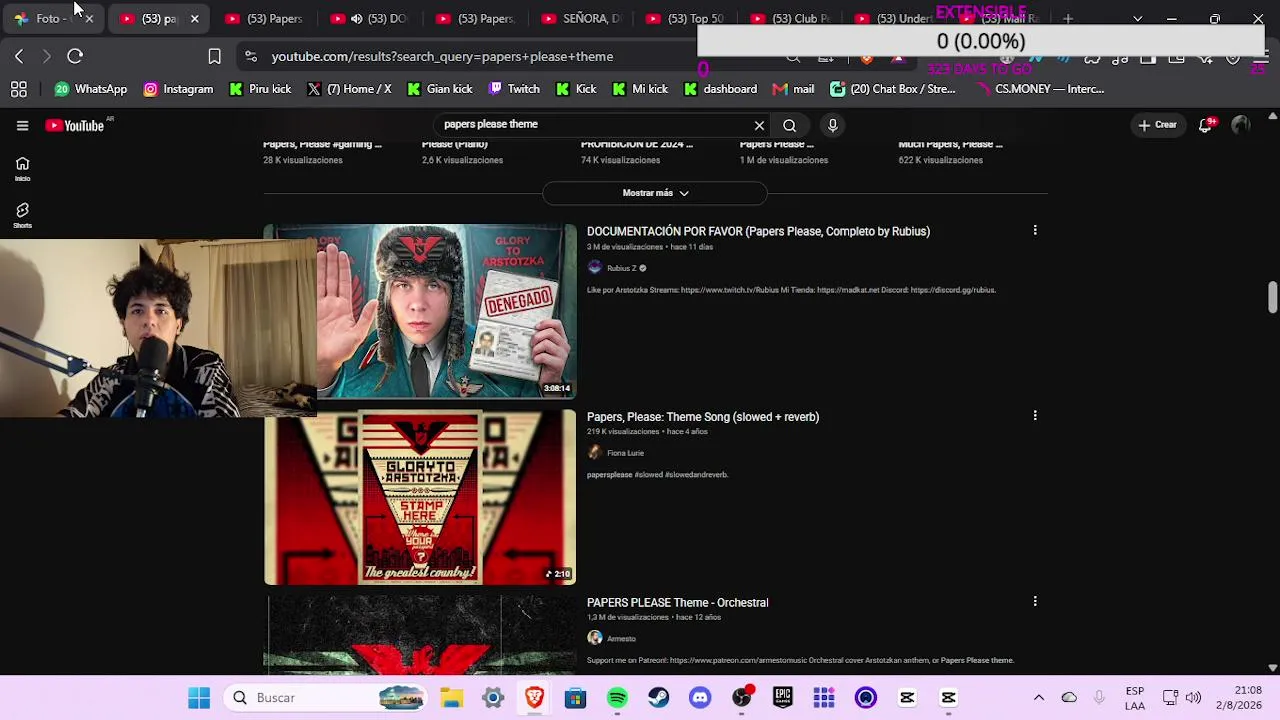Image resolution: width=1280 pixels, height=720 pixels.
Task: Open the ESP LAA language switcher
Action: coord(1135,698)
